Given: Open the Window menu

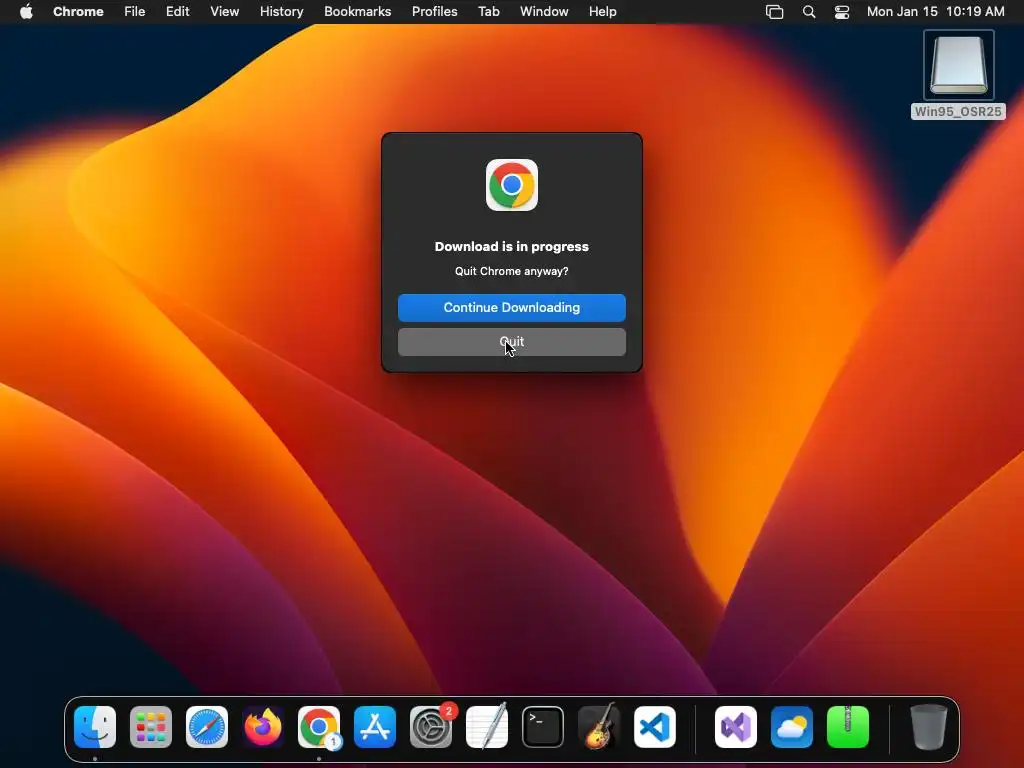Looking at the screenshot, I should [x=544, y=12].
